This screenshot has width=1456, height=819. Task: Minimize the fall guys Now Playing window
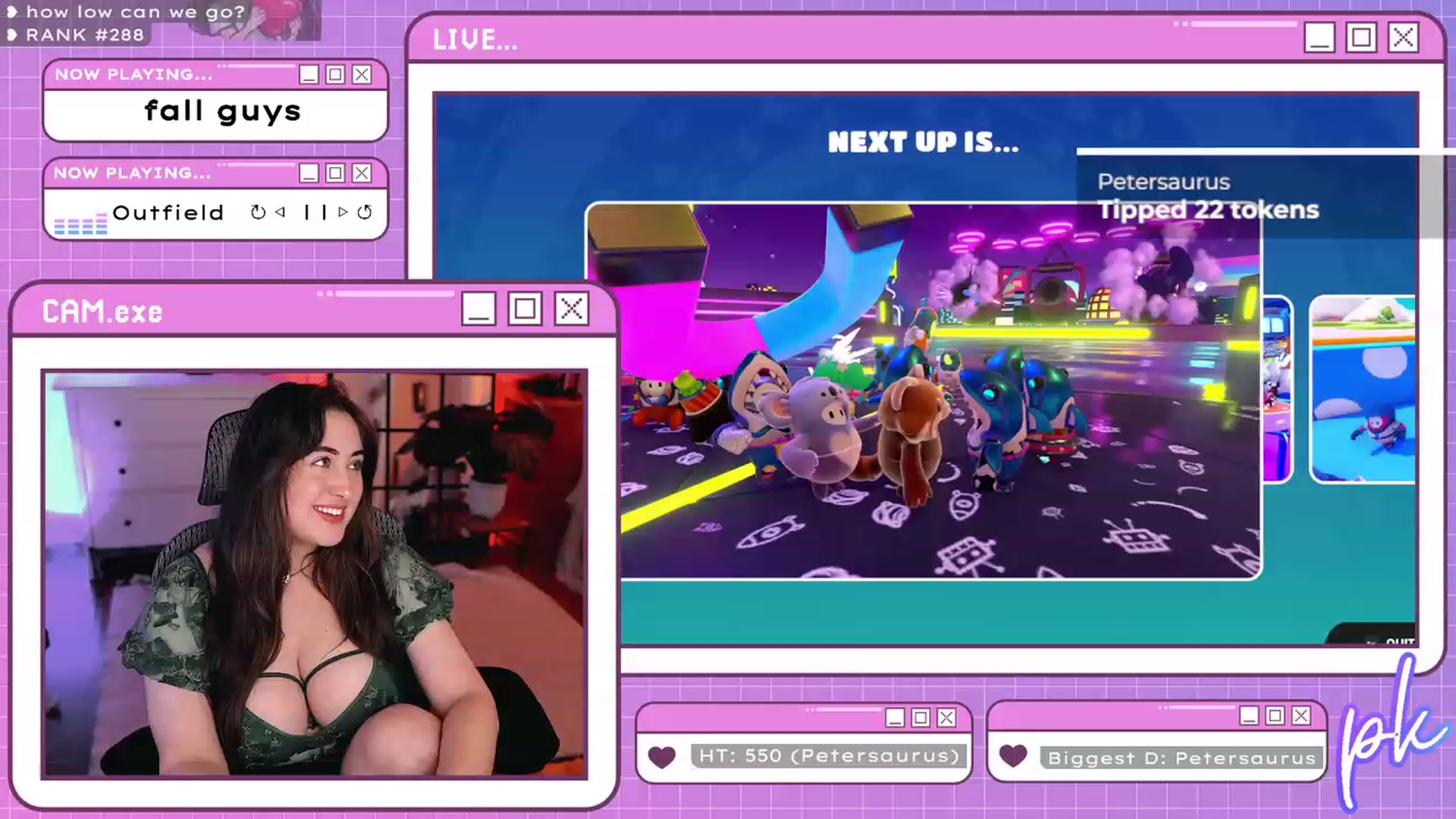(309, 74)
